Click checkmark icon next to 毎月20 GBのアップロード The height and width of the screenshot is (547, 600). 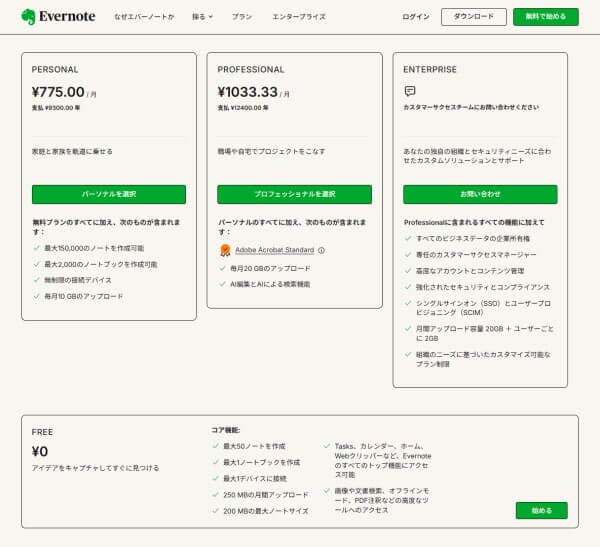(x=225, y=268)
